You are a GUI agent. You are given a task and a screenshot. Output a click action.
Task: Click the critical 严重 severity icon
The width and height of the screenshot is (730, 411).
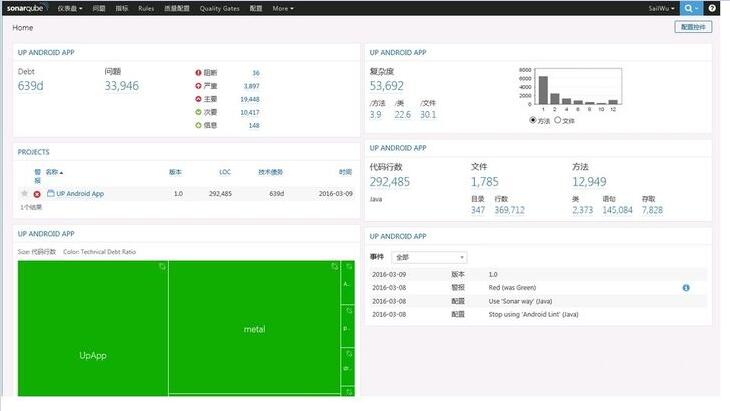(198, 86)
